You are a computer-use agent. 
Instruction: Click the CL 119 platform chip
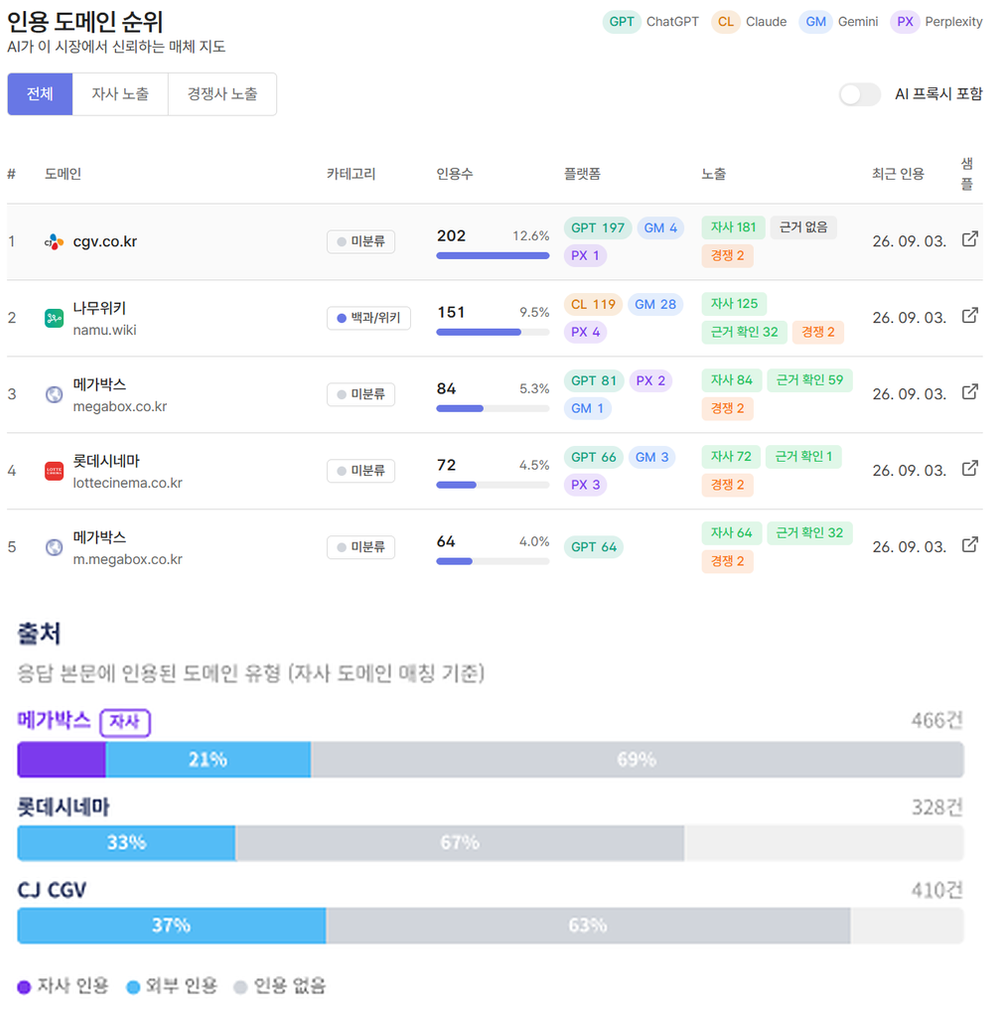(x=593, y=304)
